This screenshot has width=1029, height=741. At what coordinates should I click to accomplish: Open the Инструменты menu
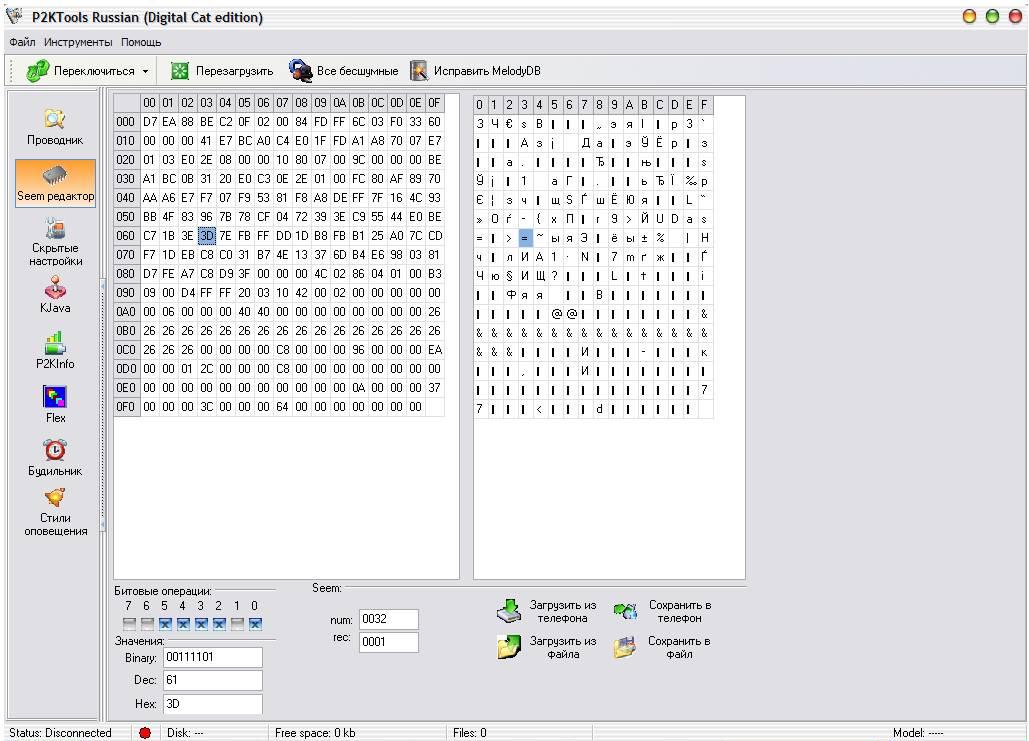(x=78, y=42)
